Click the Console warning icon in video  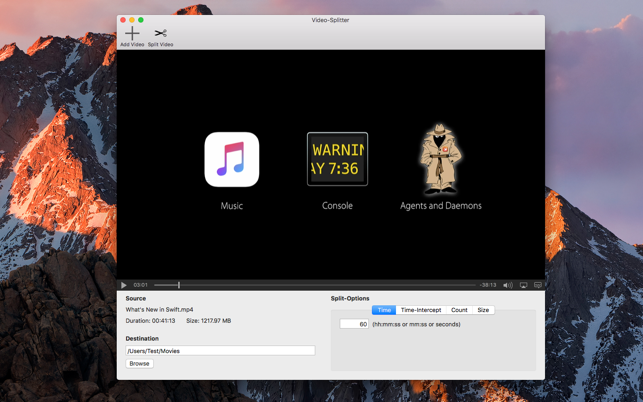[337, 159]
